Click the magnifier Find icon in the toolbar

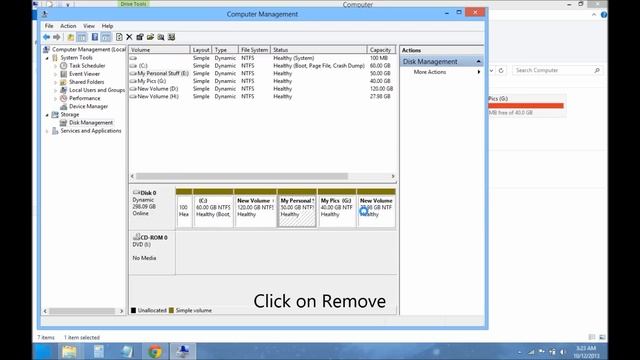pyautogui.click(x=161, y=37)
